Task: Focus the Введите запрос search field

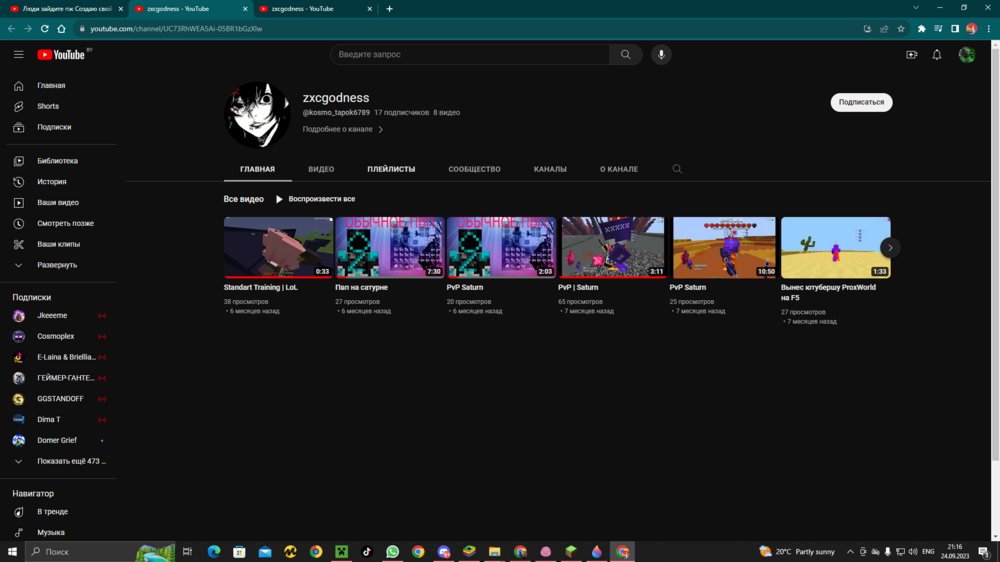Action: tap(469, 55)
